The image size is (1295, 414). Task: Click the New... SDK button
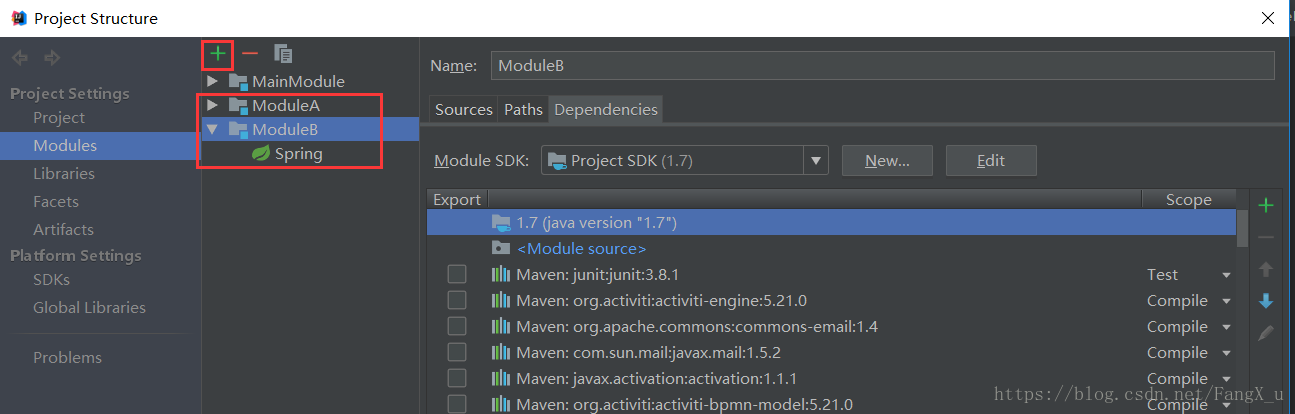pos(887,160)
